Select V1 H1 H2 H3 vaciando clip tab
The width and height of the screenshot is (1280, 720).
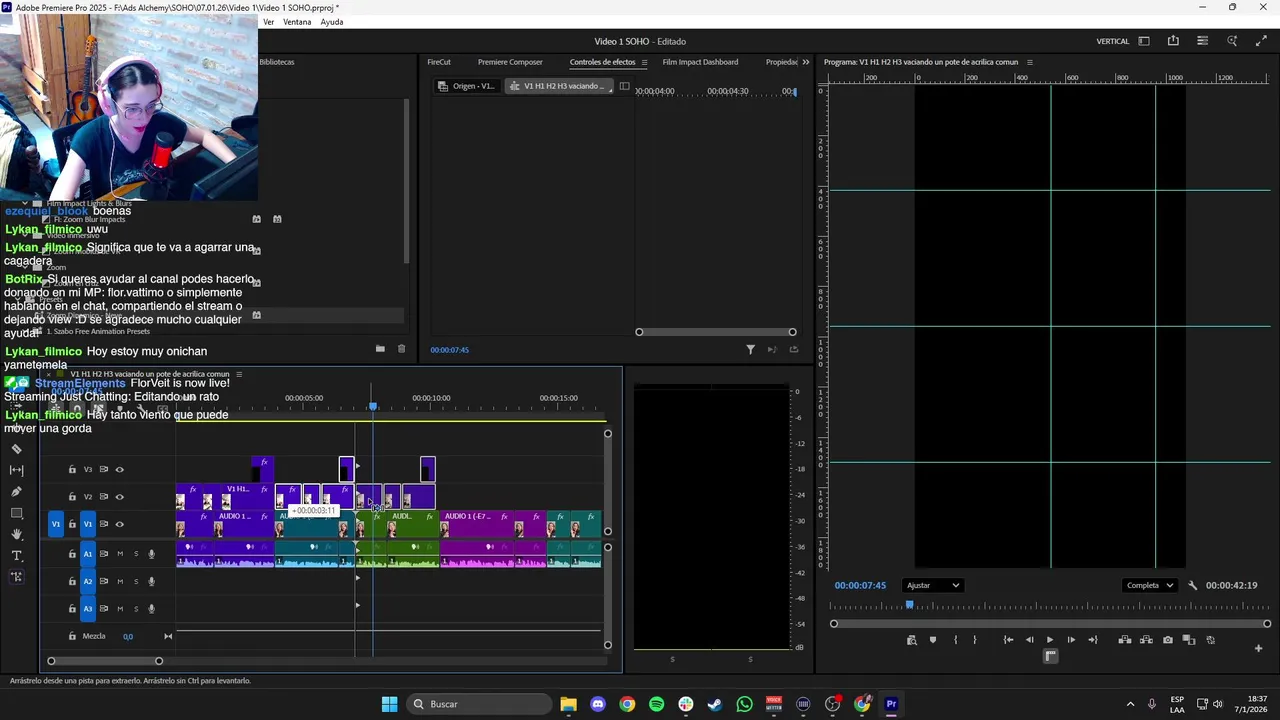point(557,86)
